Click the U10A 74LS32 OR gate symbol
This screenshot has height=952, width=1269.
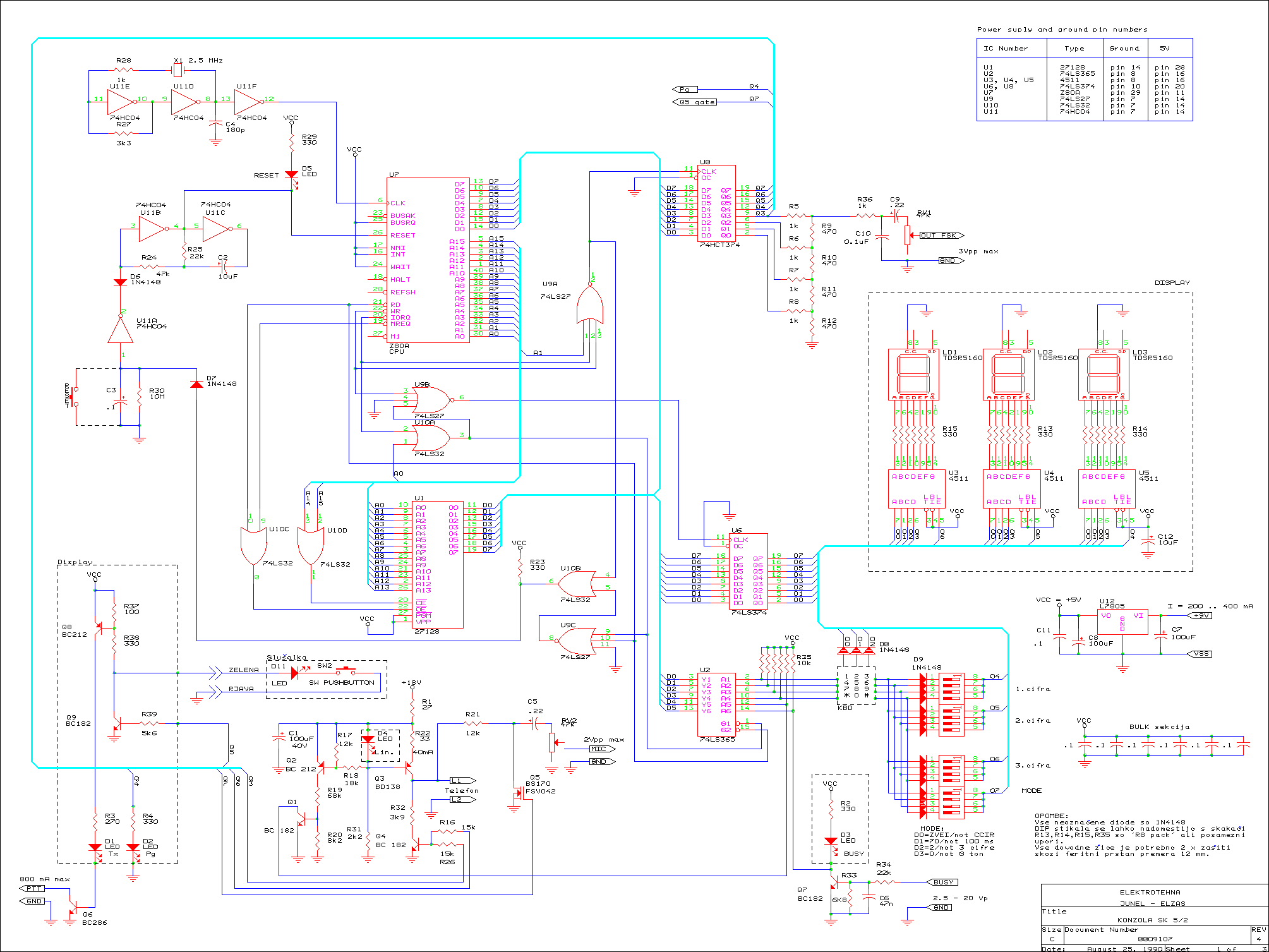pos(431,437)
